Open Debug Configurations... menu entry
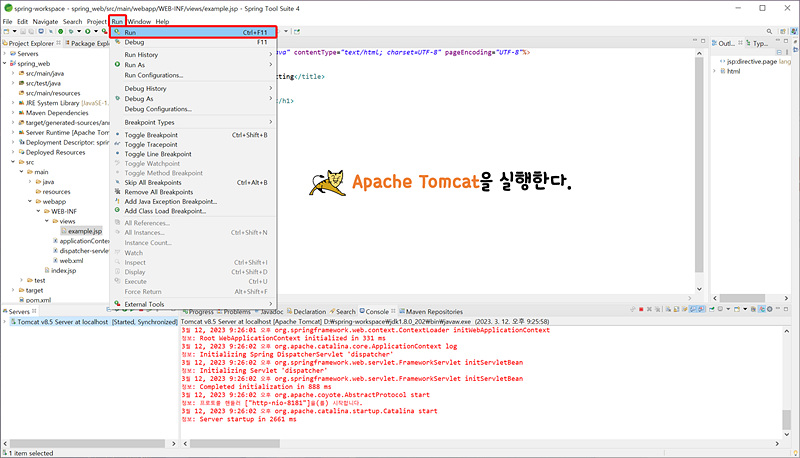The image size is (800, 458). pos(193,109)
